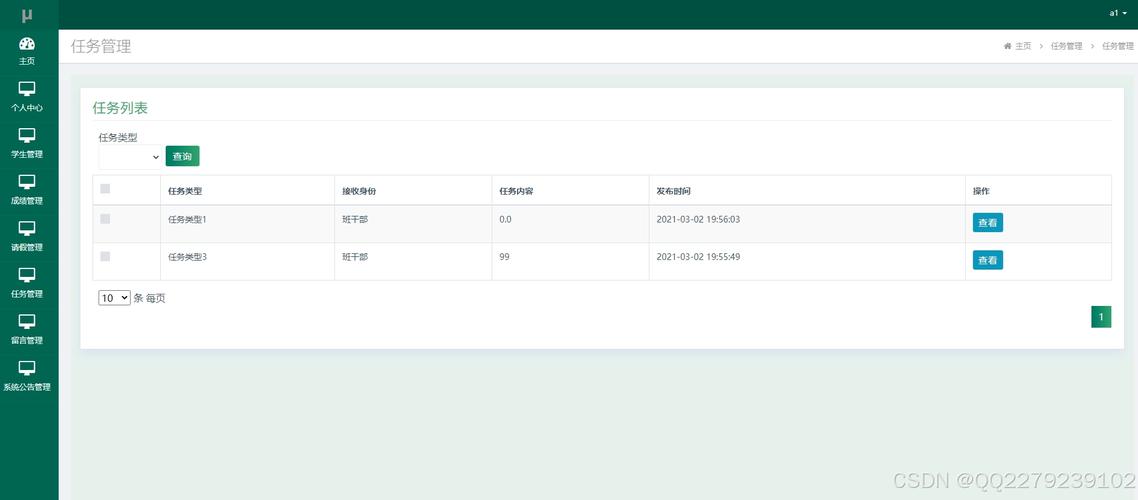Open 留言管理 sidebar icon
This screenshot has height=500, width=1138.
click(27, 321)
